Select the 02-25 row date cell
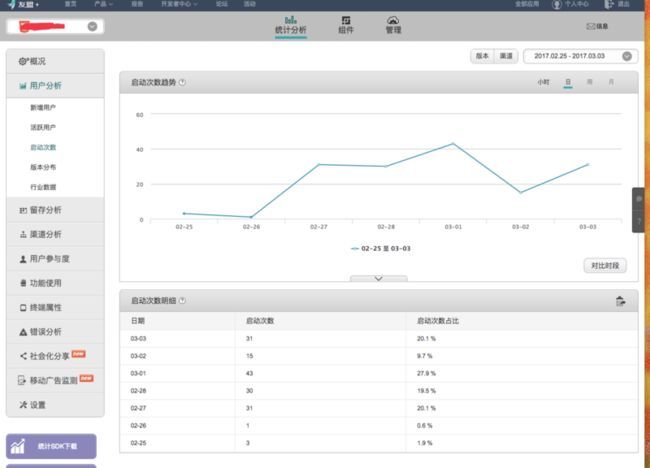This screenshot has height=468, width=650. pos(138,443)
